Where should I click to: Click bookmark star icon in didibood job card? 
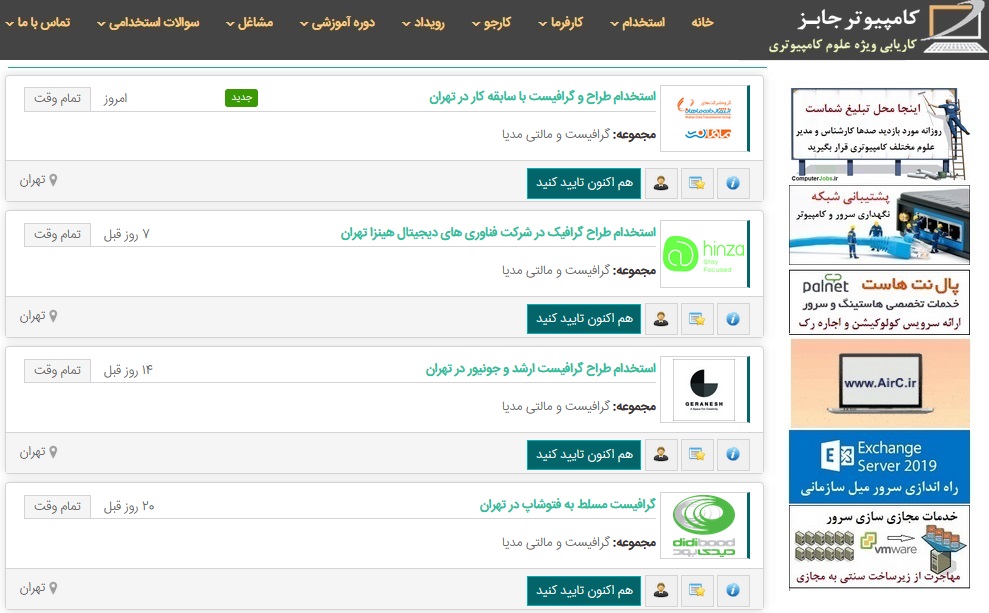[x=697, y=590]
